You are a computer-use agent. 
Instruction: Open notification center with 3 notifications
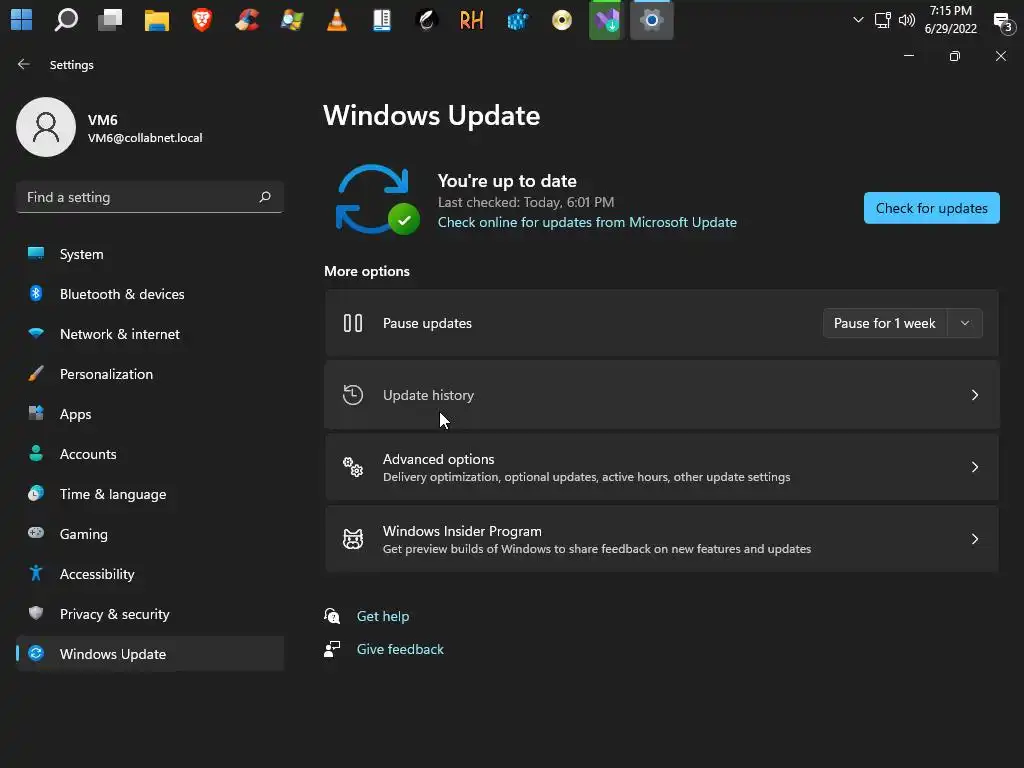1003,22
